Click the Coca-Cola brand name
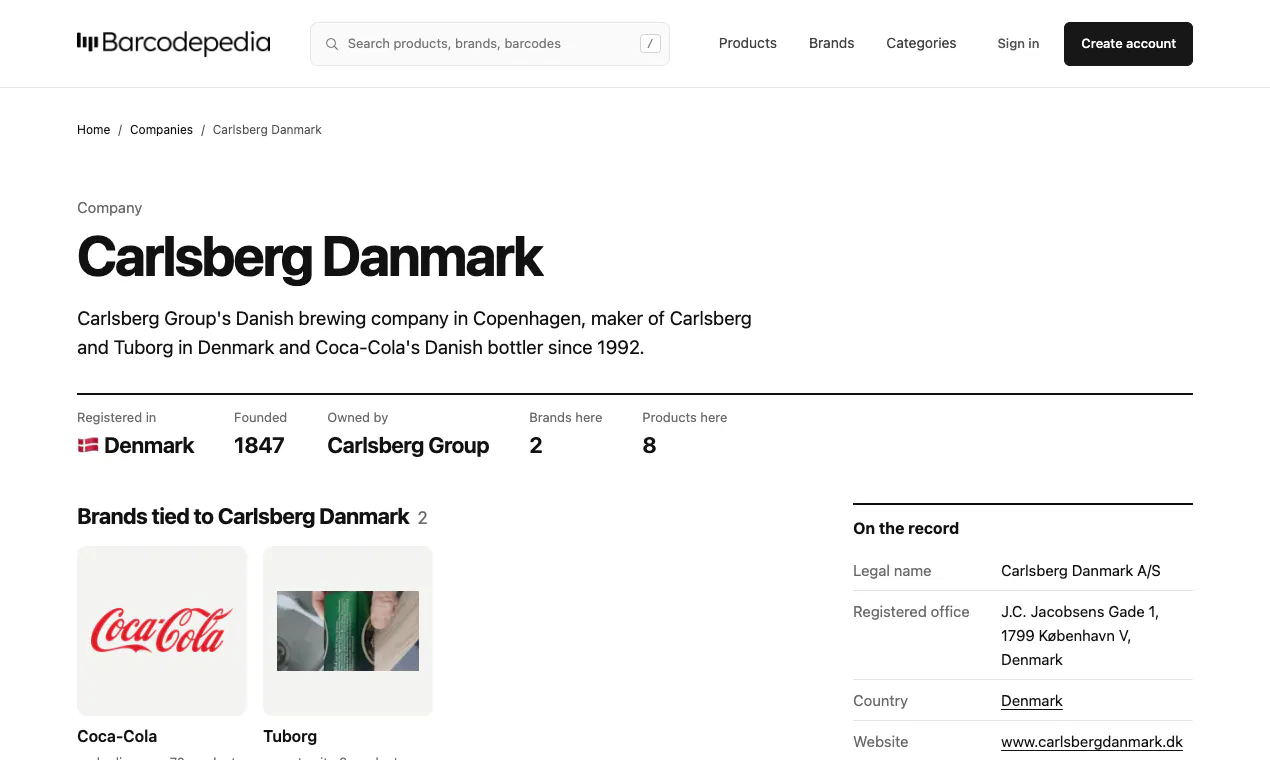 pos(117,736)
